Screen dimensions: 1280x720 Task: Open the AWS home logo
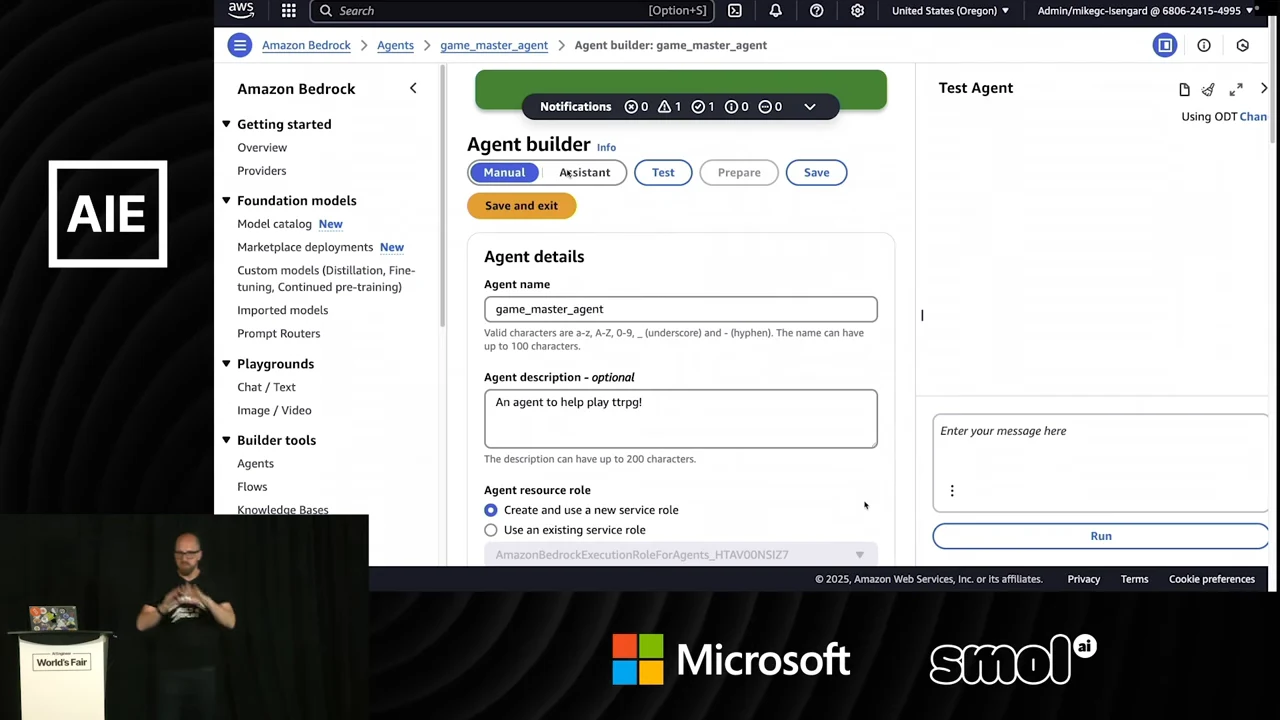pos(241,10)
